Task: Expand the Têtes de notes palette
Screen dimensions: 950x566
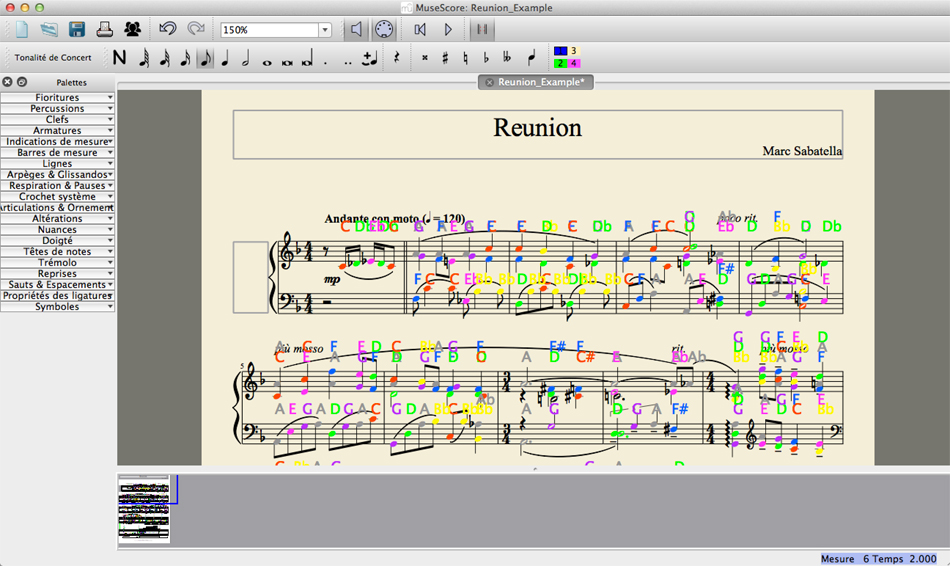Action: pos(58,251)
